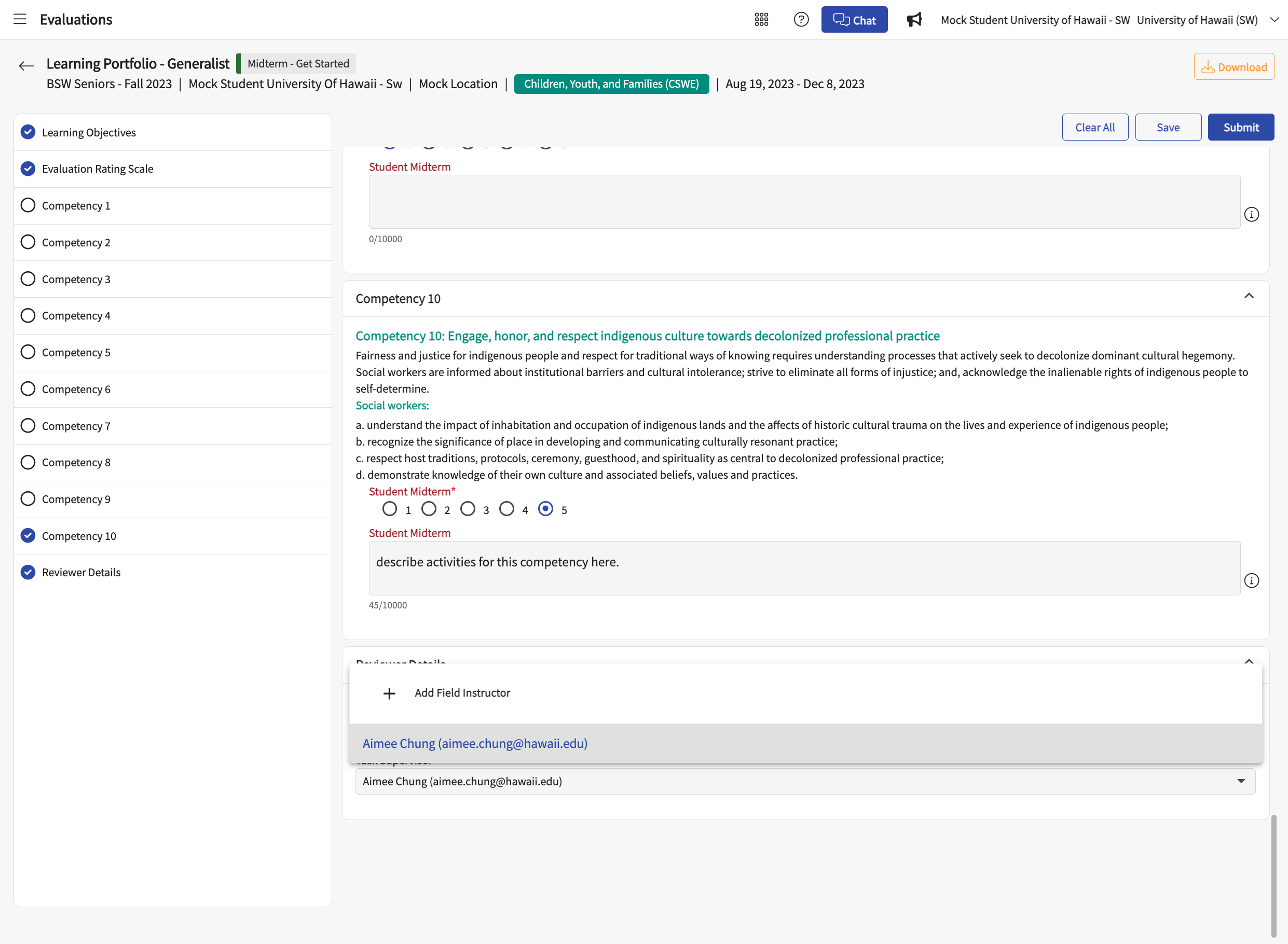Screen dimensions: 1288x944
Task: Open the Aimee Chung supervisor dropdown
Action: click(805, 781)
